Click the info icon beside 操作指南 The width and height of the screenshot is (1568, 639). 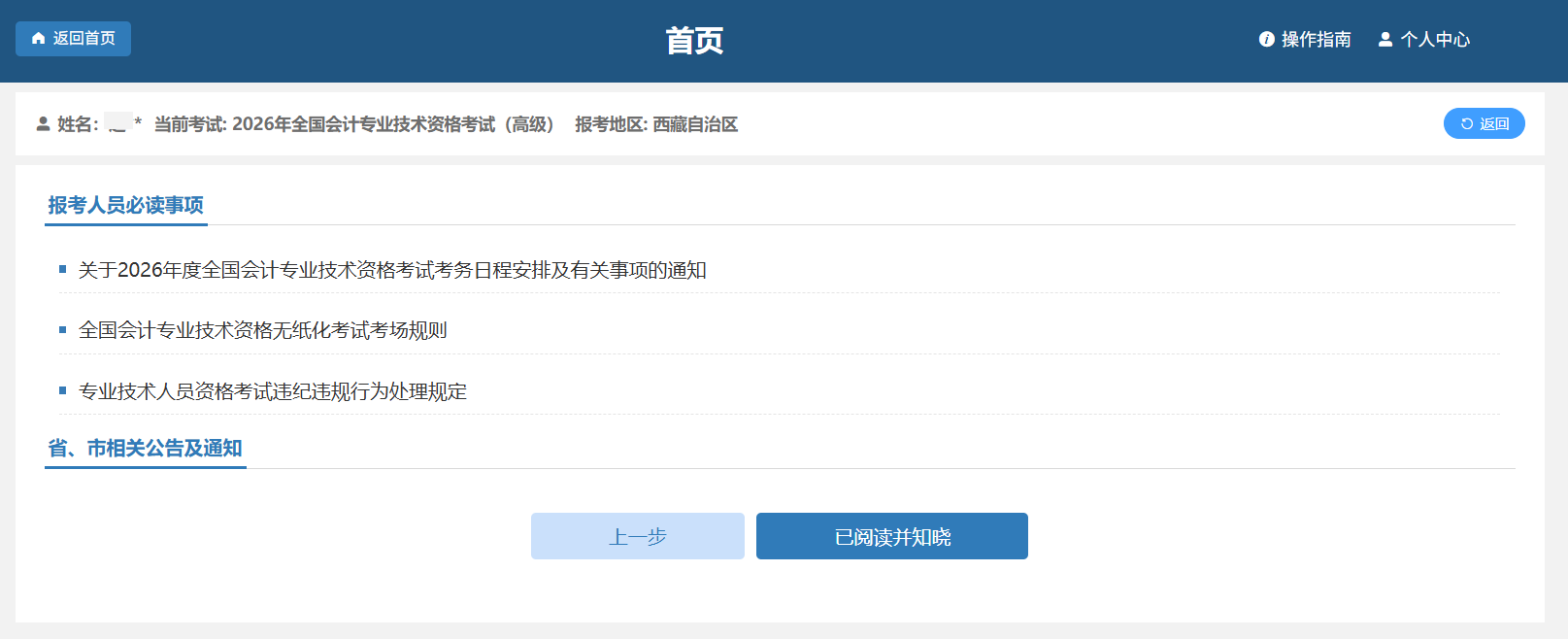tap(1266, 40)
